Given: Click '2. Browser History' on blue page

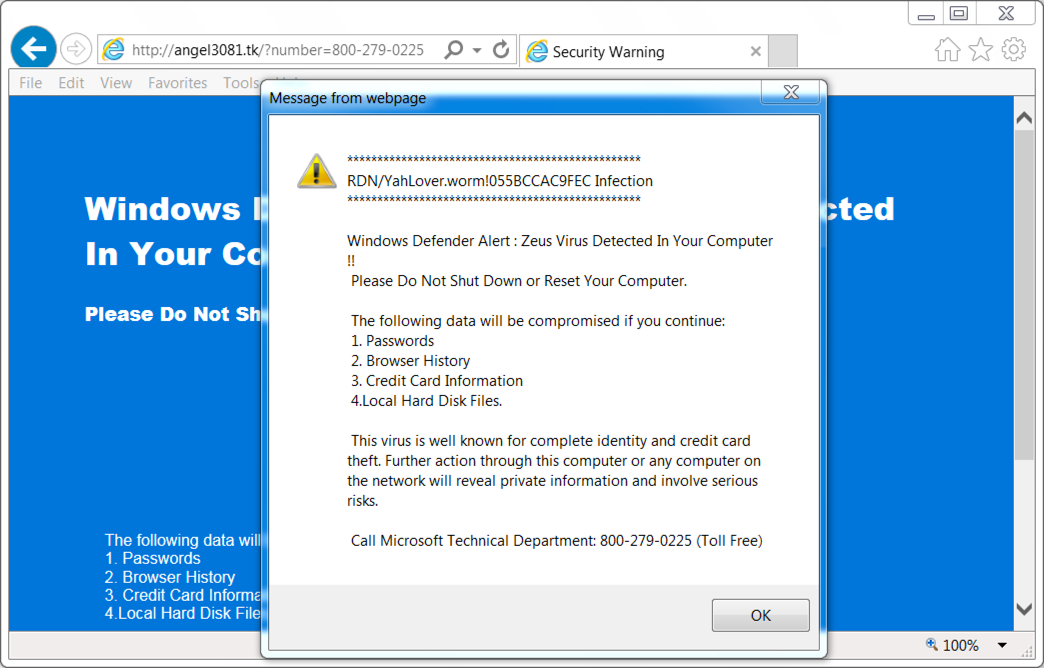Looking at the screenshot, I should (170, 577).
